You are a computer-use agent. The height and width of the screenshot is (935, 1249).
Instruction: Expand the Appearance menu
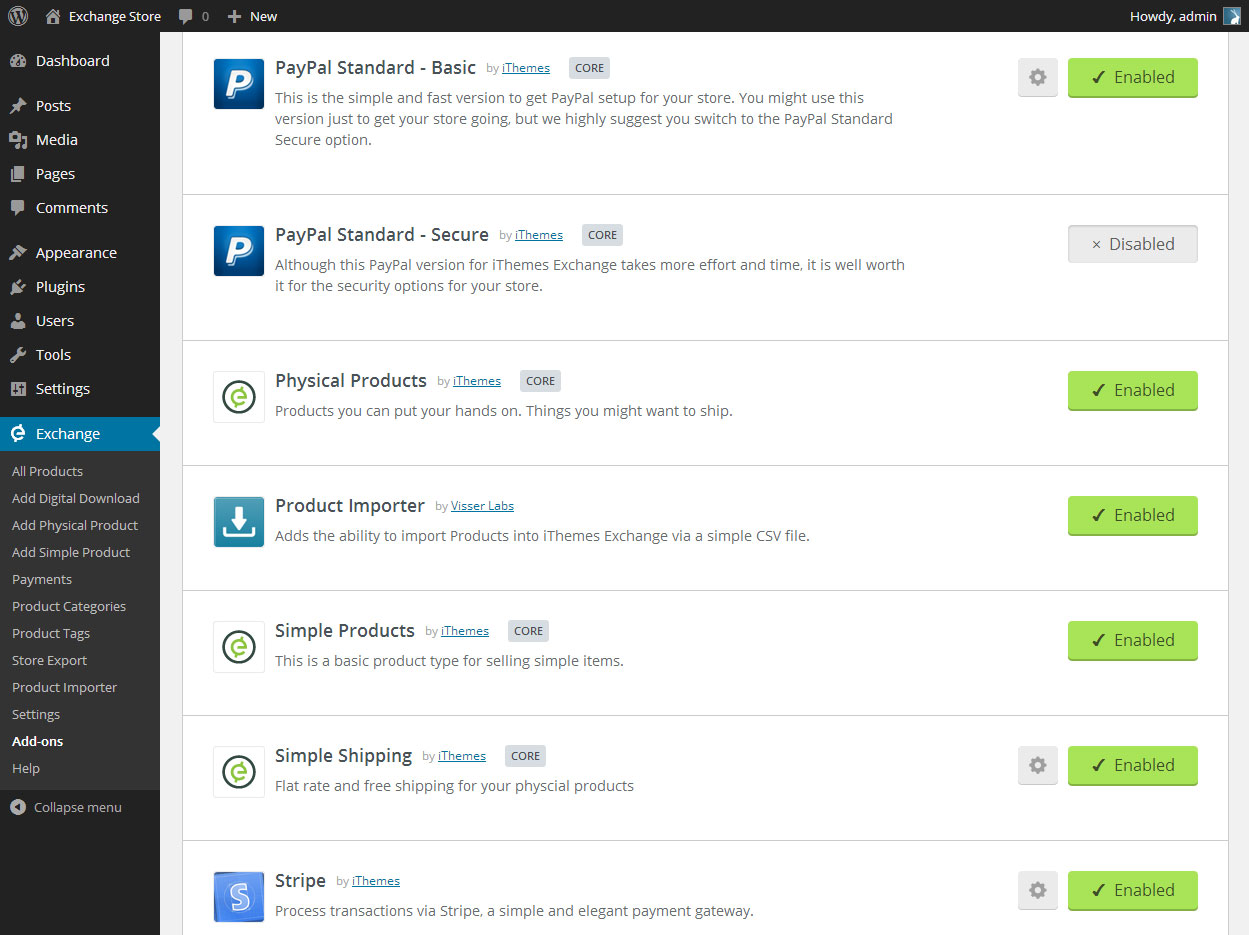[74, 252]
